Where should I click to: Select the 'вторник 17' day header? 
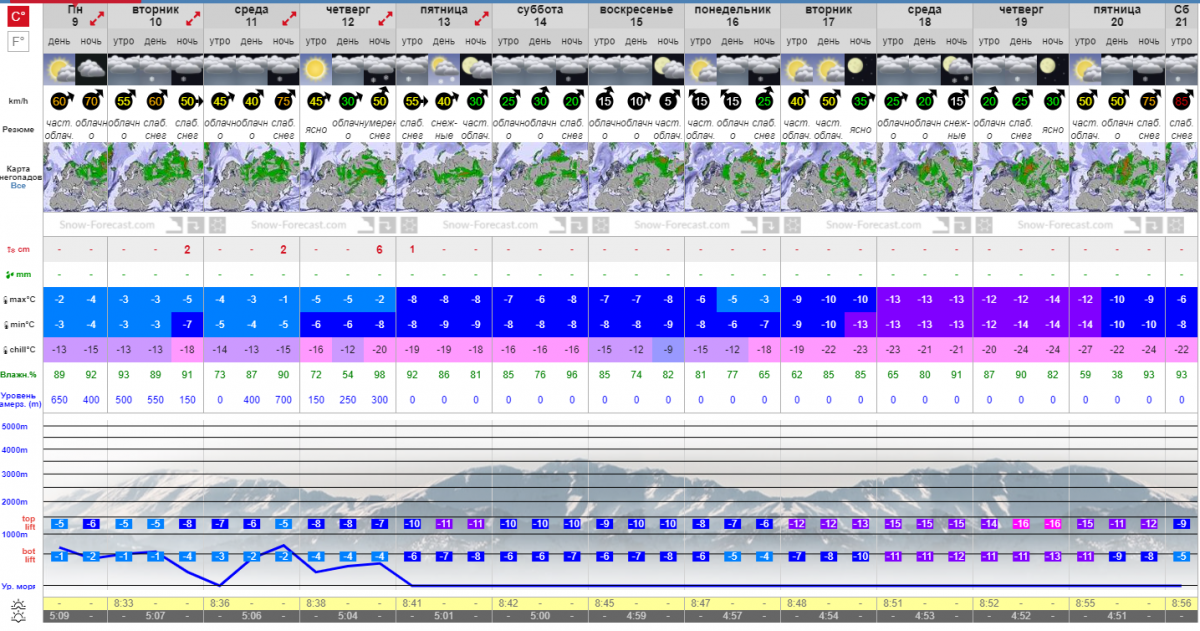click(x=829, y=15)
